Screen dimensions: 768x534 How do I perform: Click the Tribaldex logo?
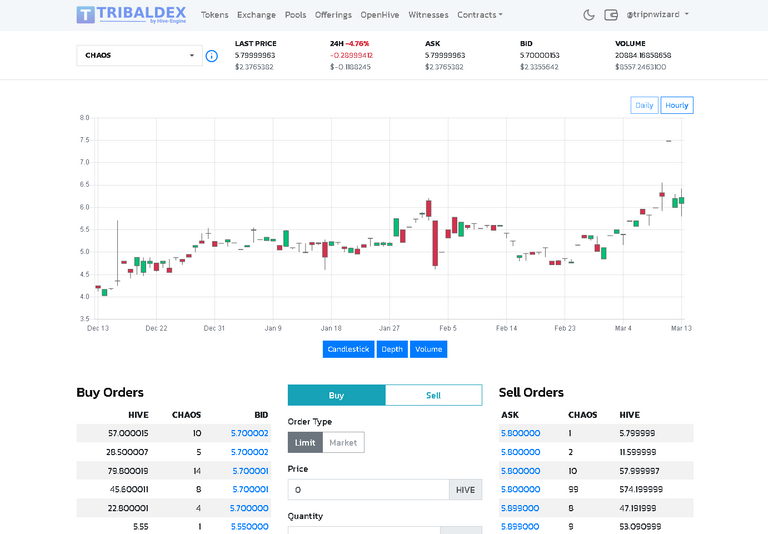pos(131,15)
